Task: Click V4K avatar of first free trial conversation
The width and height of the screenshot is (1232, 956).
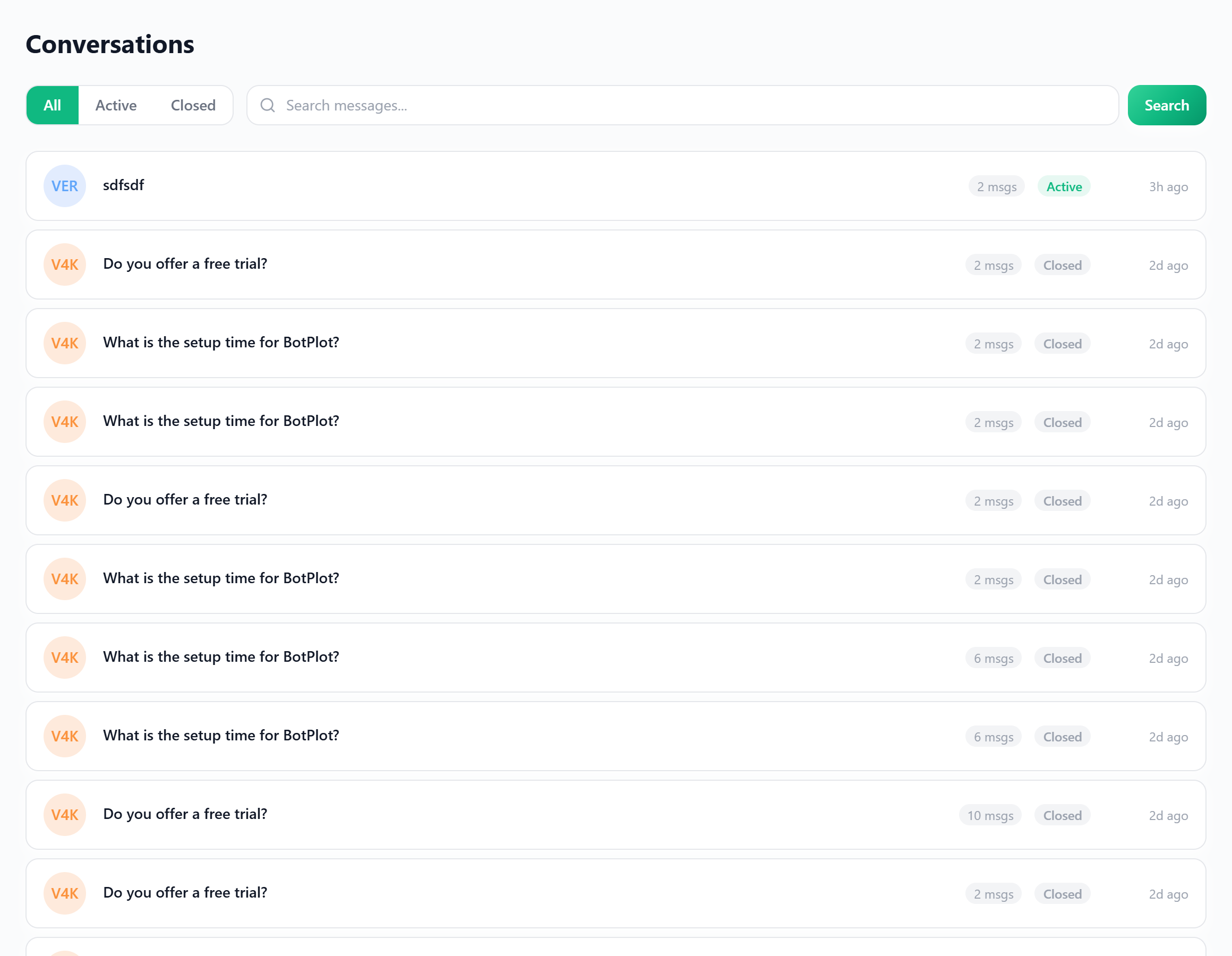Action: (64, 264)
